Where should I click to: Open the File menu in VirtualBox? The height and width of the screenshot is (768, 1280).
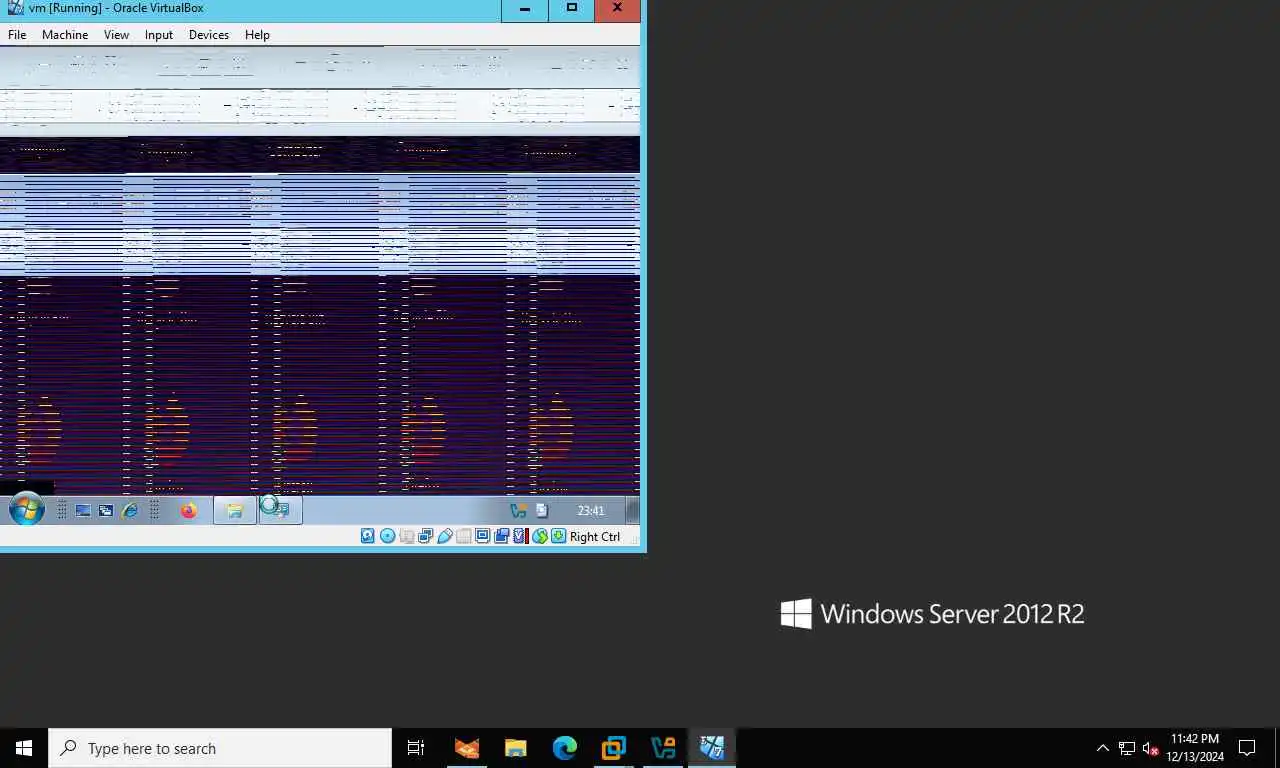(17, 34)
